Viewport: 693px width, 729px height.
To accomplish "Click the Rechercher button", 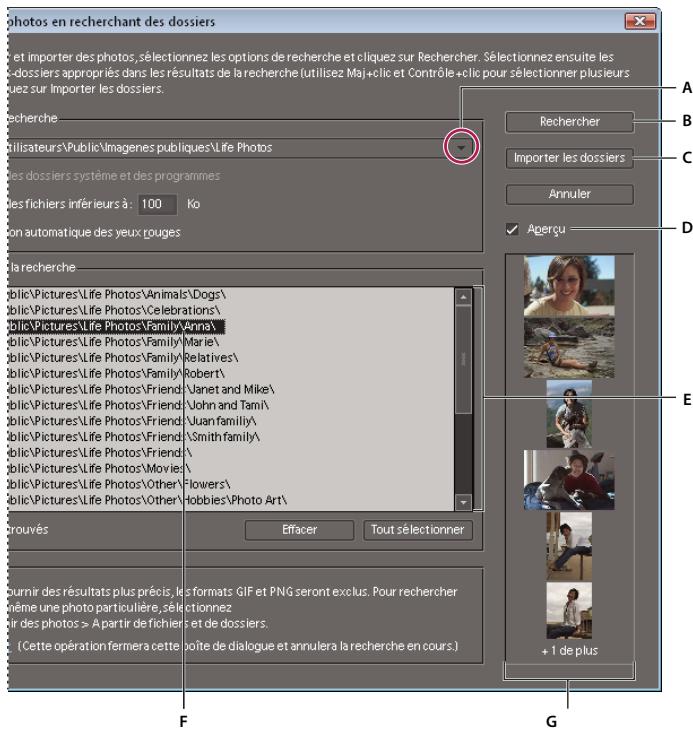I will pos(569,122).
